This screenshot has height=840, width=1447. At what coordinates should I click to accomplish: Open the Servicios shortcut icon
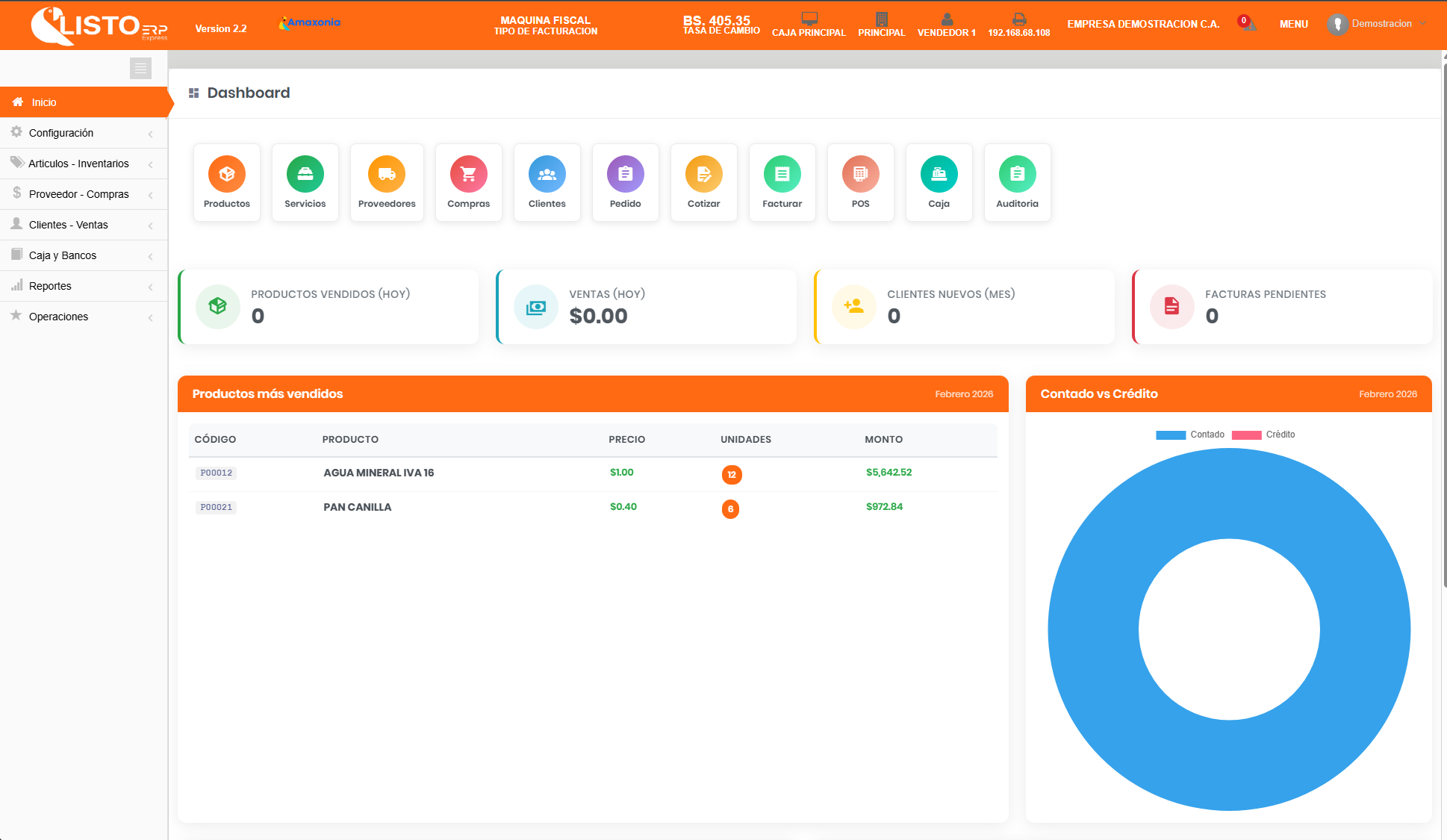[x=305, y=175]
